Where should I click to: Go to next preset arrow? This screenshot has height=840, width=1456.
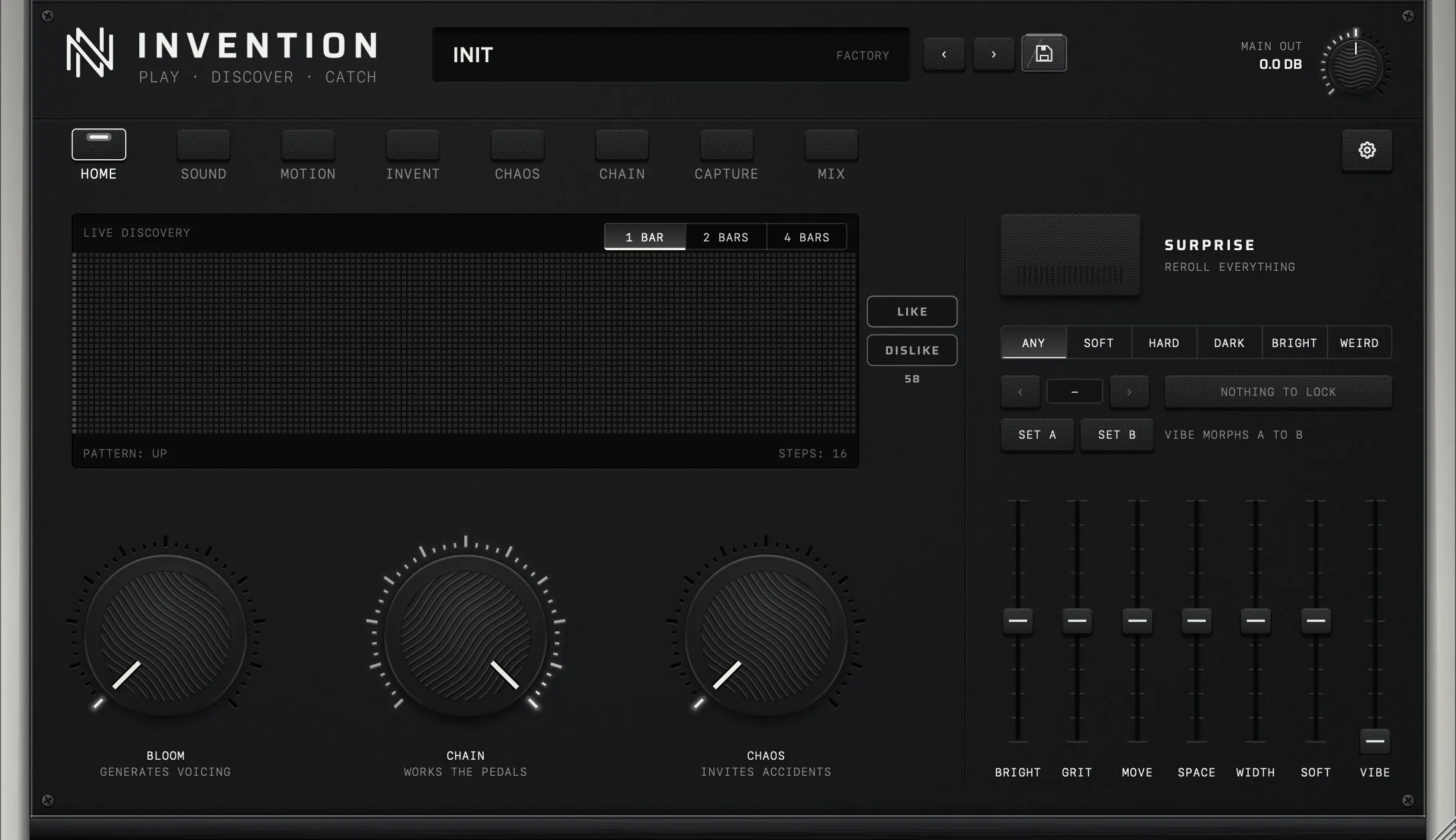pos(994,54)
